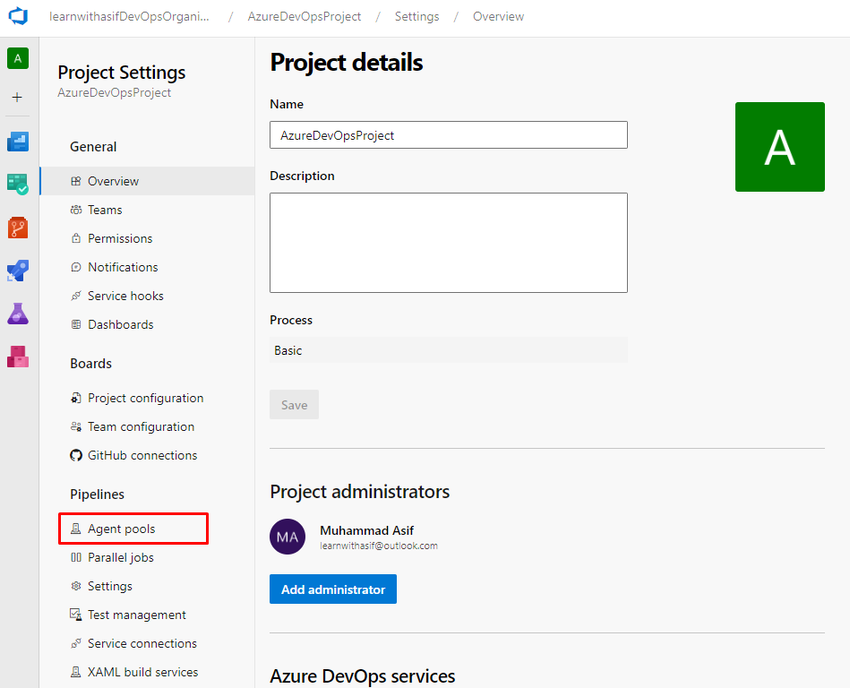850x688 pixels.
Task: Click inside the Description text area
Action: tap(448, 243)
